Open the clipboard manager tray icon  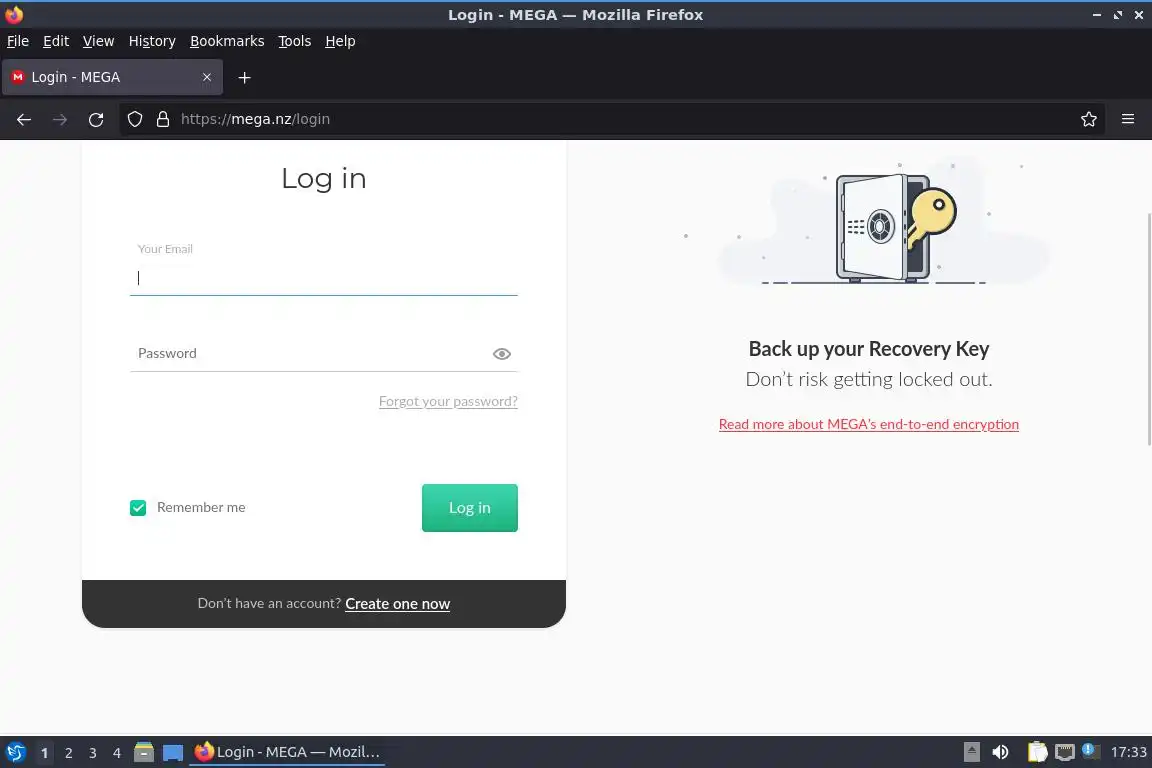(1037, 752)
